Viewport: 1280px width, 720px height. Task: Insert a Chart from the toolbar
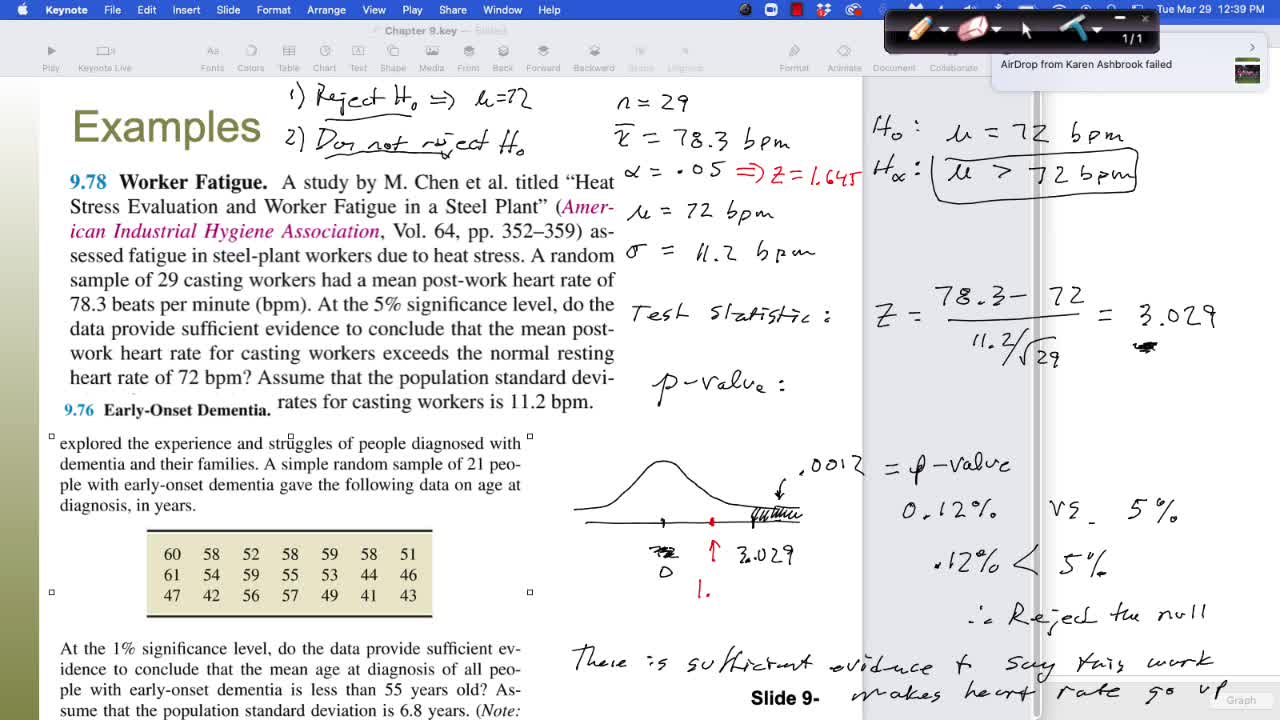pyautogui.click(x=324, y=57)
